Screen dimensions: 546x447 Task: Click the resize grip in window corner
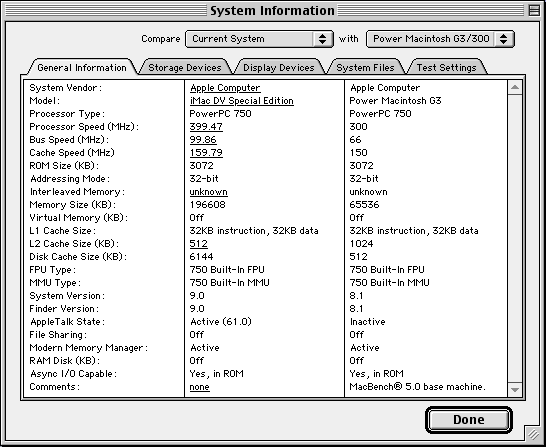click(x=533, y=434)
